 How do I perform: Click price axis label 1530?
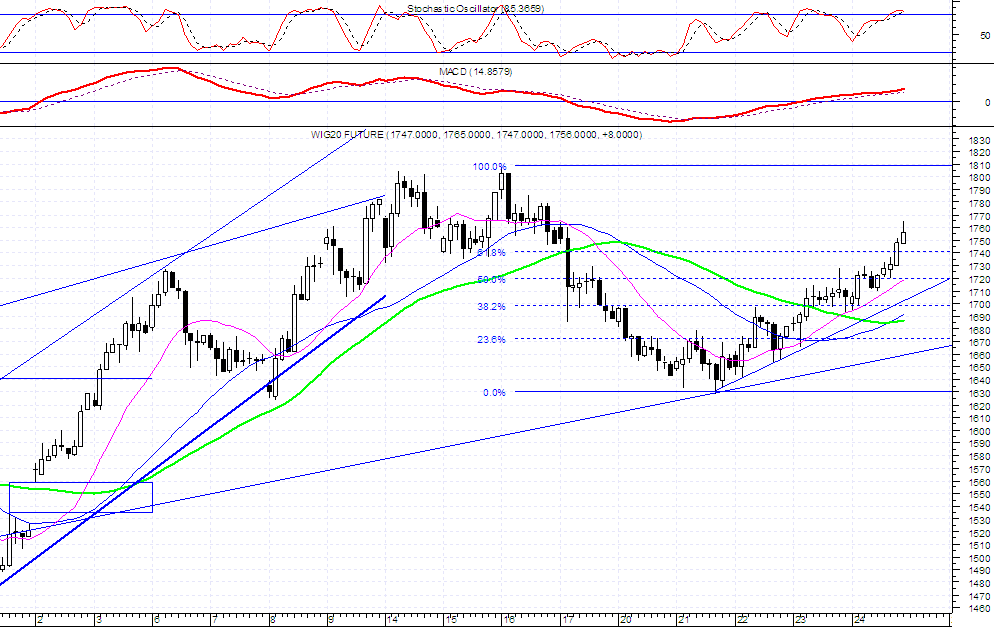980,520
